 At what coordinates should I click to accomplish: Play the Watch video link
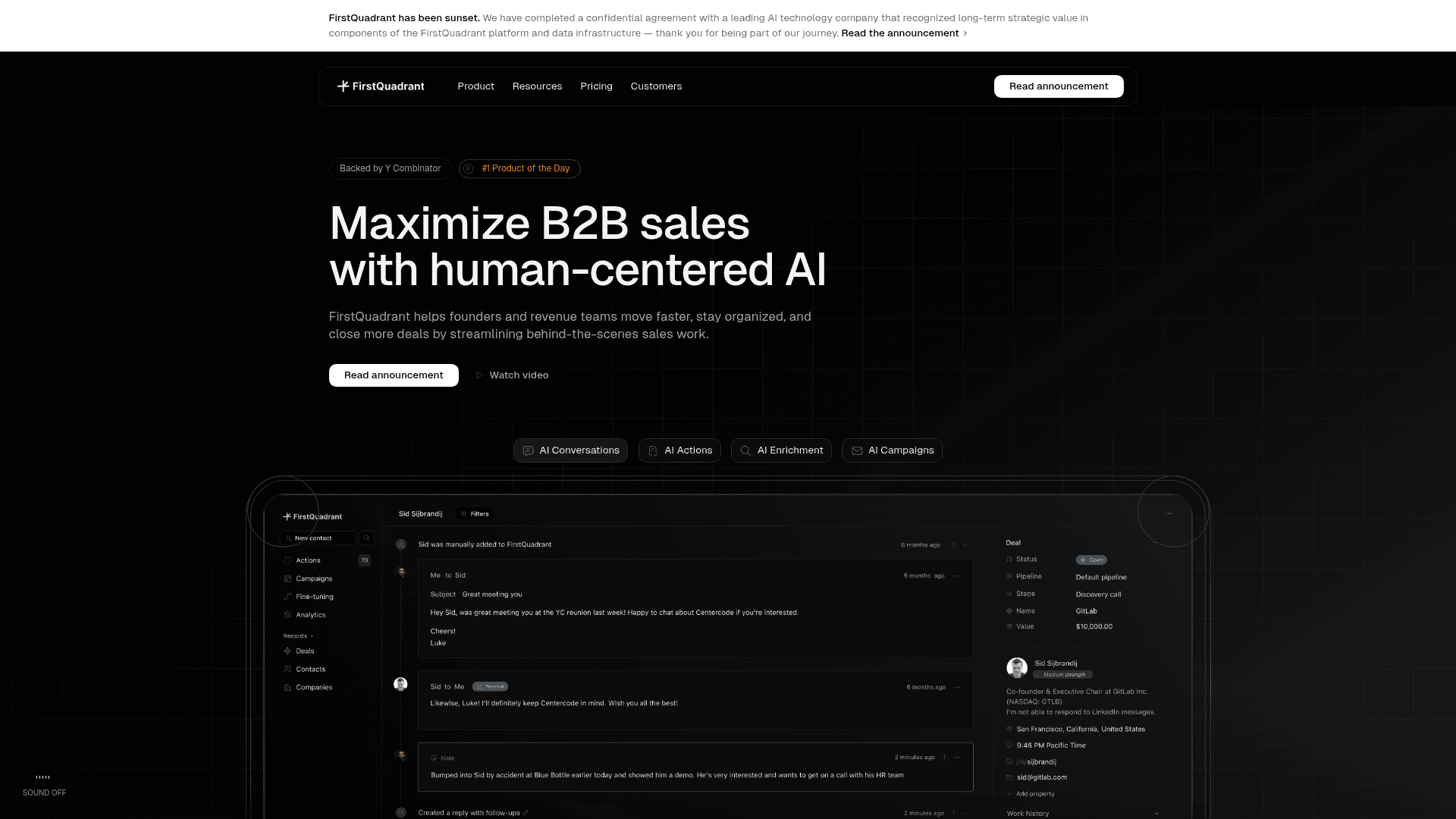[x=512, y=375]
